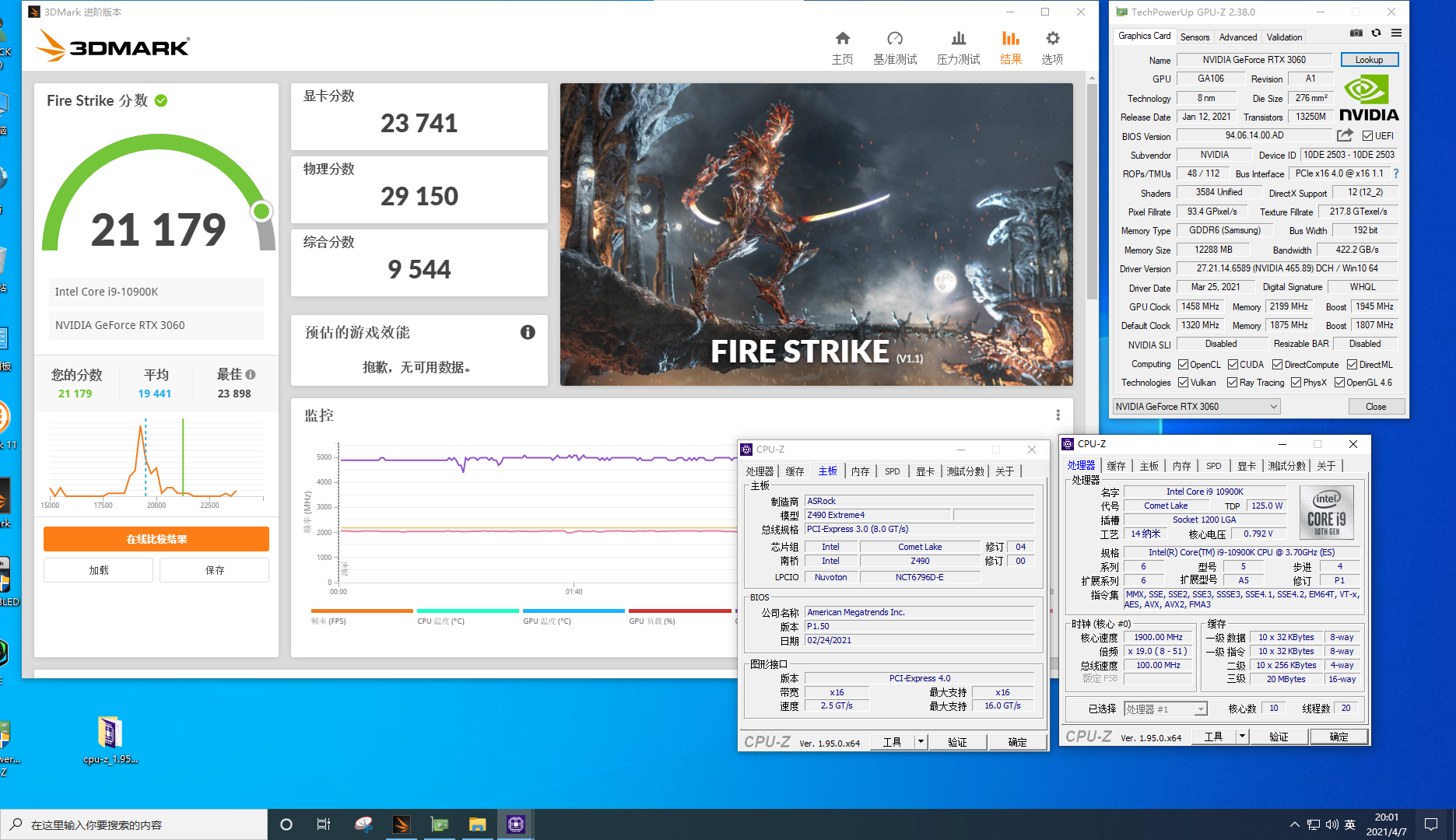This screenshot has height=840, width=1456.
Task: Open the 3DMark home tab icon
Action: (842, 38)
